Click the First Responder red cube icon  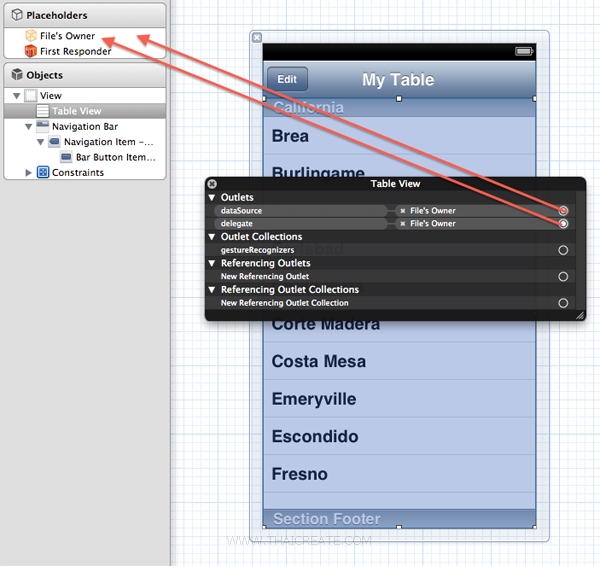click(31, 51)
